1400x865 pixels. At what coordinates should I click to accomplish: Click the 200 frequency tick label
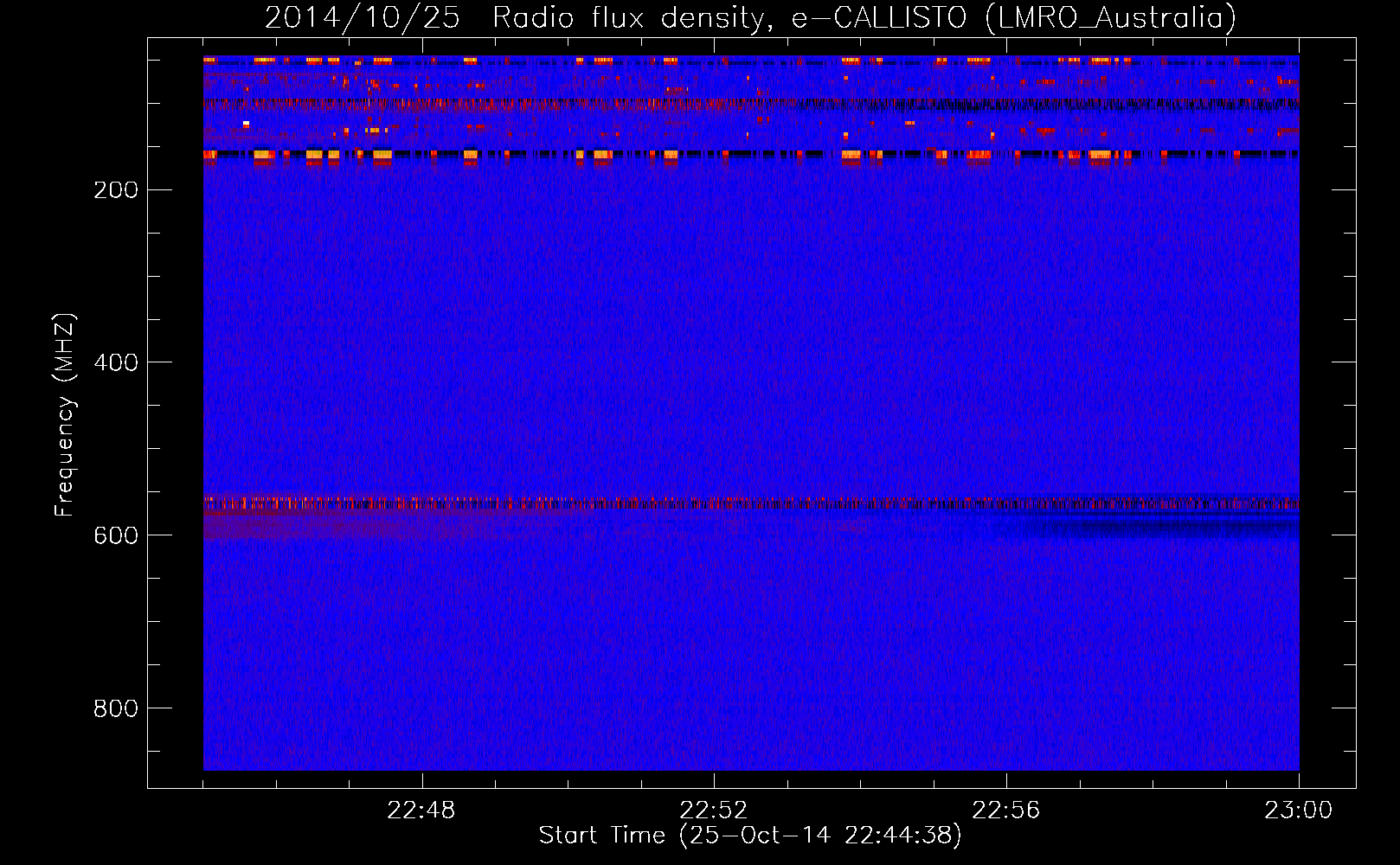click(x=116, y=190)
